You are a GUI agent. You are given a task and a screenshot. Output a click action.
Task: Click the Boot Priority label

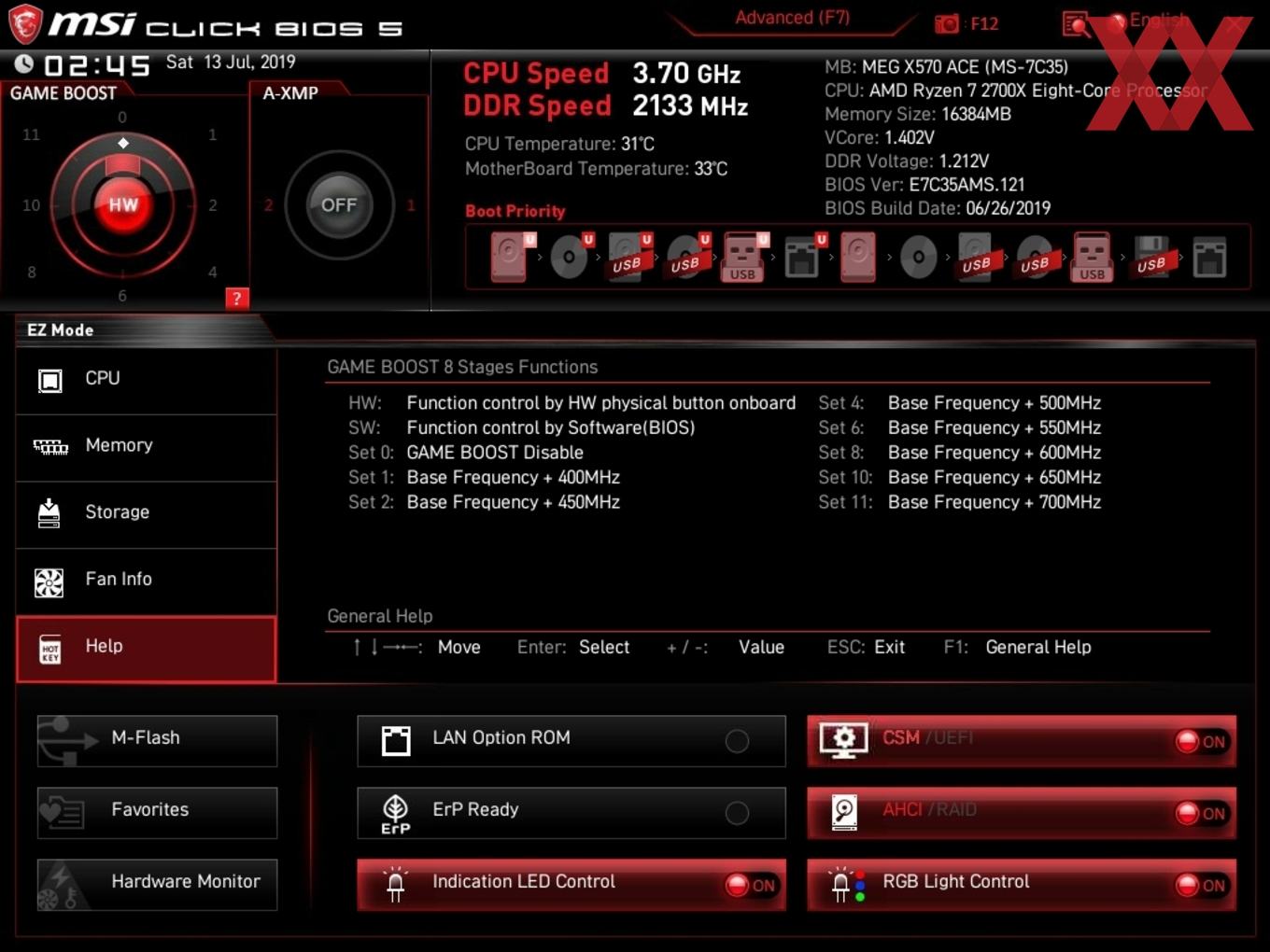(515, 211)
